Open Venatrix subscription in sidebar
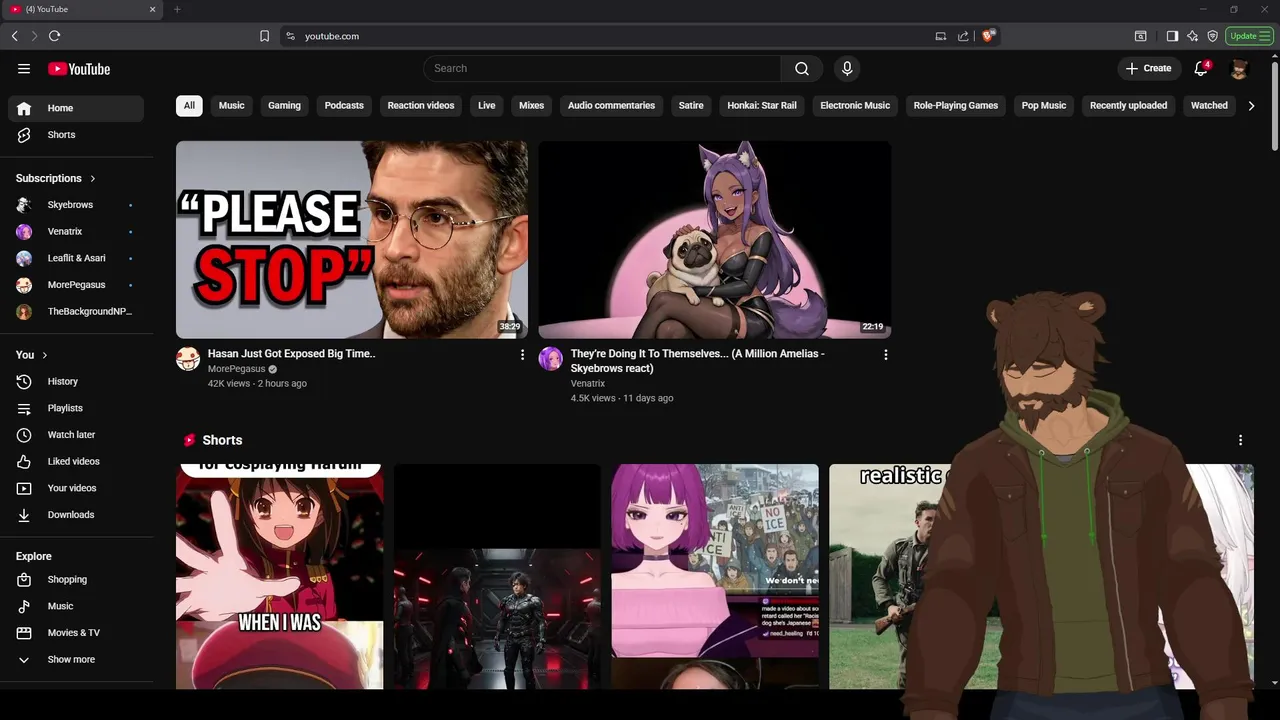Image resolution: width=1280 pixels, height=720 pixels. [x=76, y=232]
